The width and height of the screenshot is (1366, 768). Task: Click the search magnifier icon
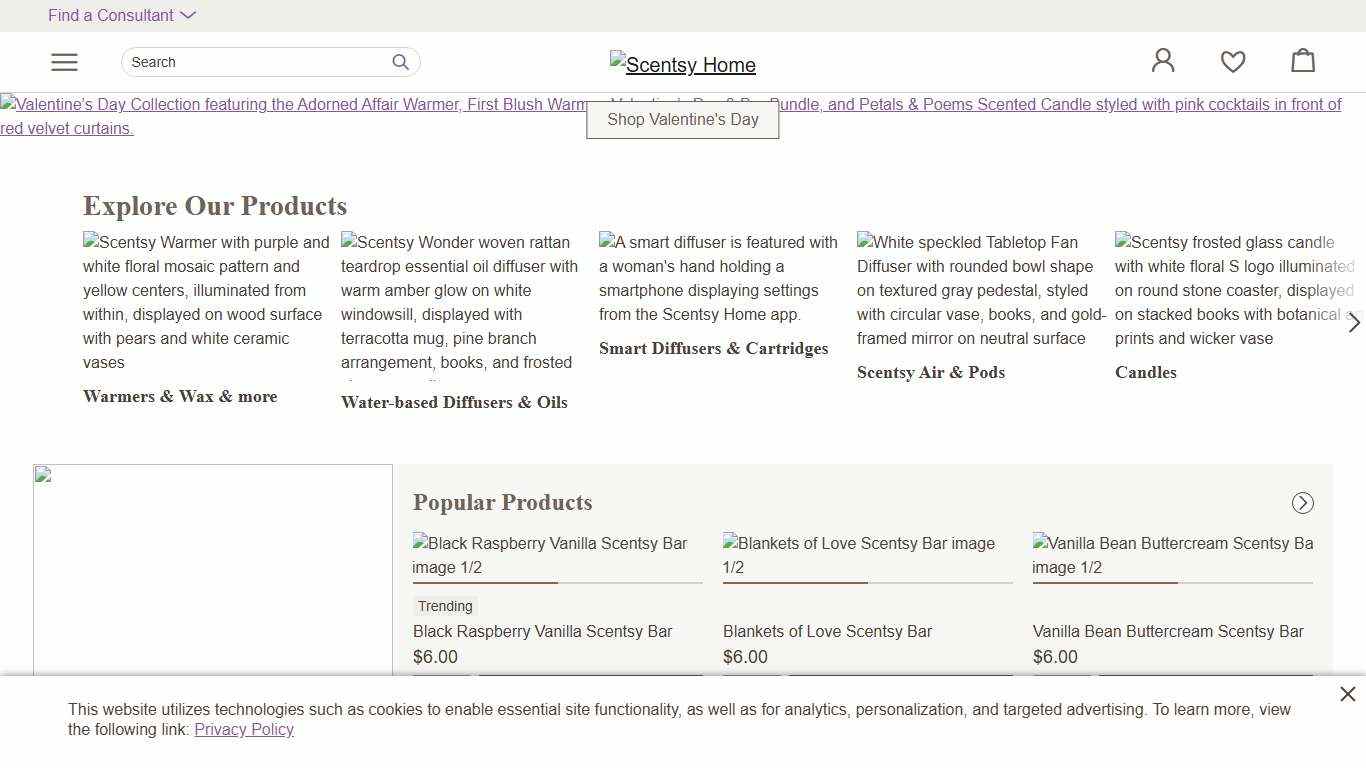coord(400,62)
